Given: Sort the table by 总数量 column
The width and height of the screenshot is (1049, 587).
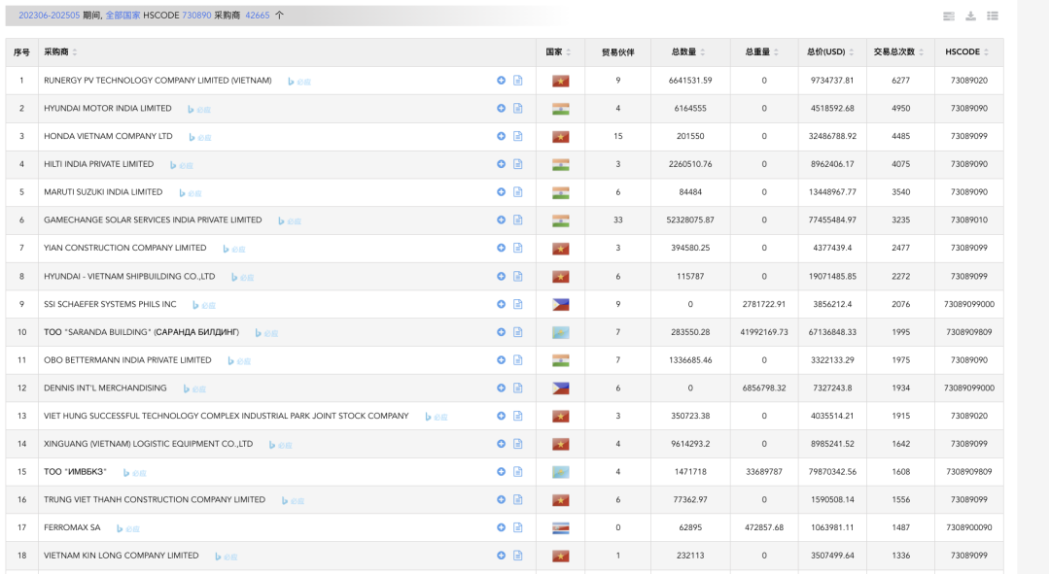Looking at the screenshot, I should [688, 52].
